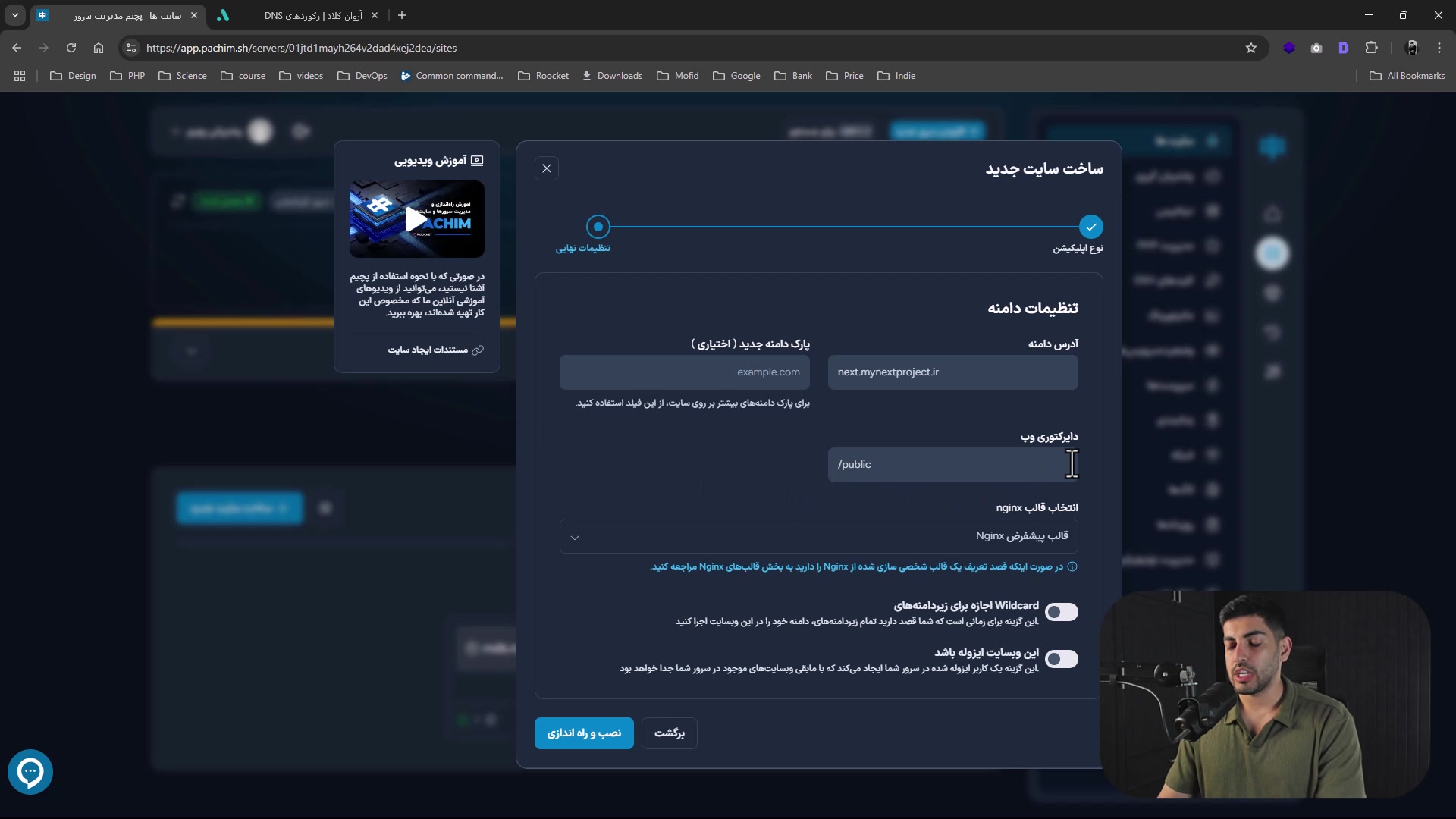Image resolution: width=1456 pixels, height=819 pixels.
Task: Enable the Wildcard subdomains toggle
Action: pyautogui.click(x=1061, y=612)
